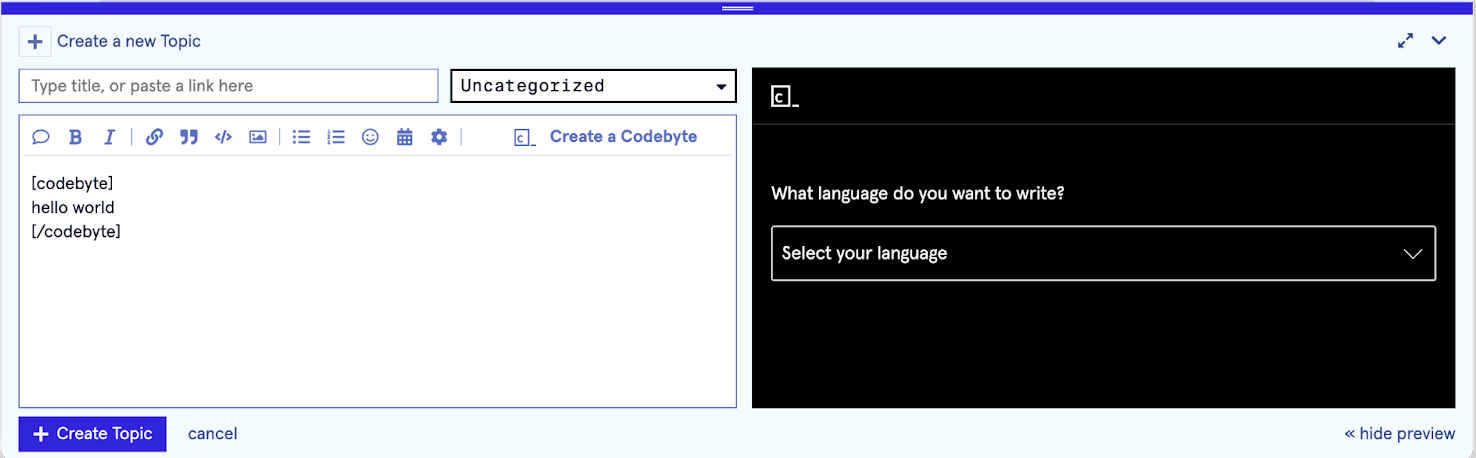Expand the Select your language dropdown
Image resolution: width=1476 pixels, height=458 pixels.
tap(1103, 253)
